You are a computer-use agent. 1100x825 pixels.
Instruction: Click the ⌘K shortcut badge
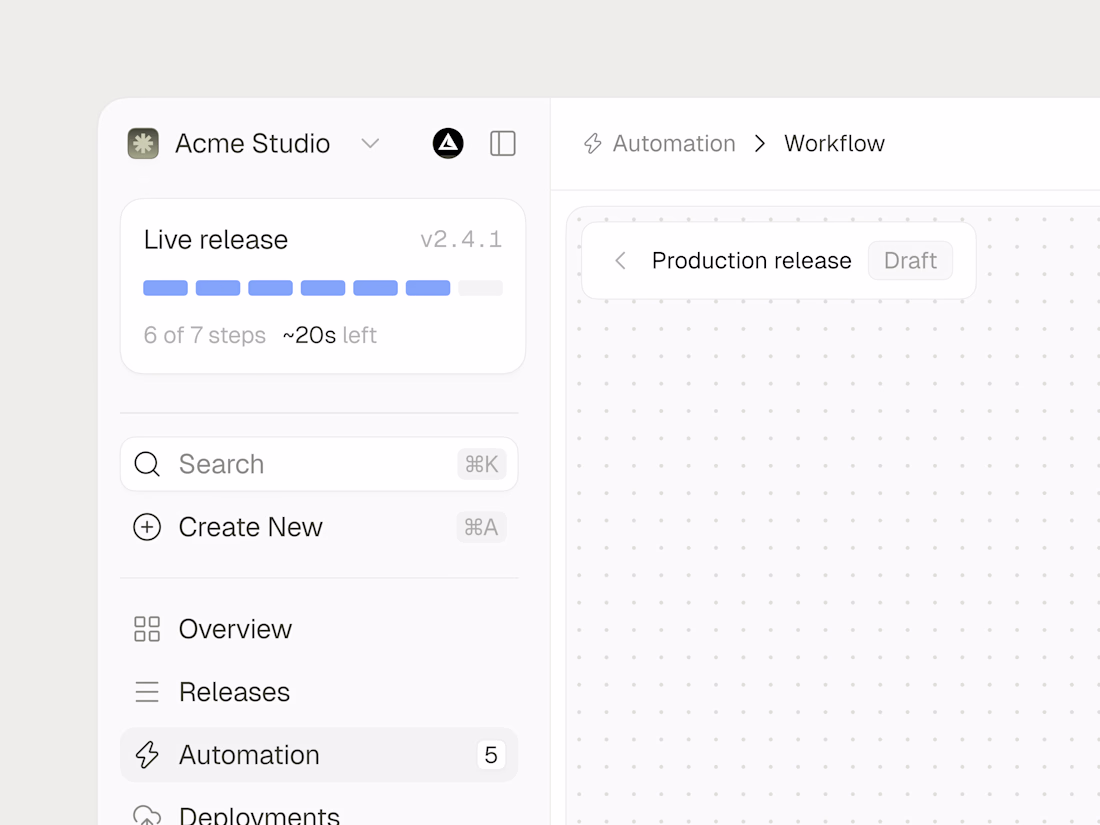[x=481, y=464]
